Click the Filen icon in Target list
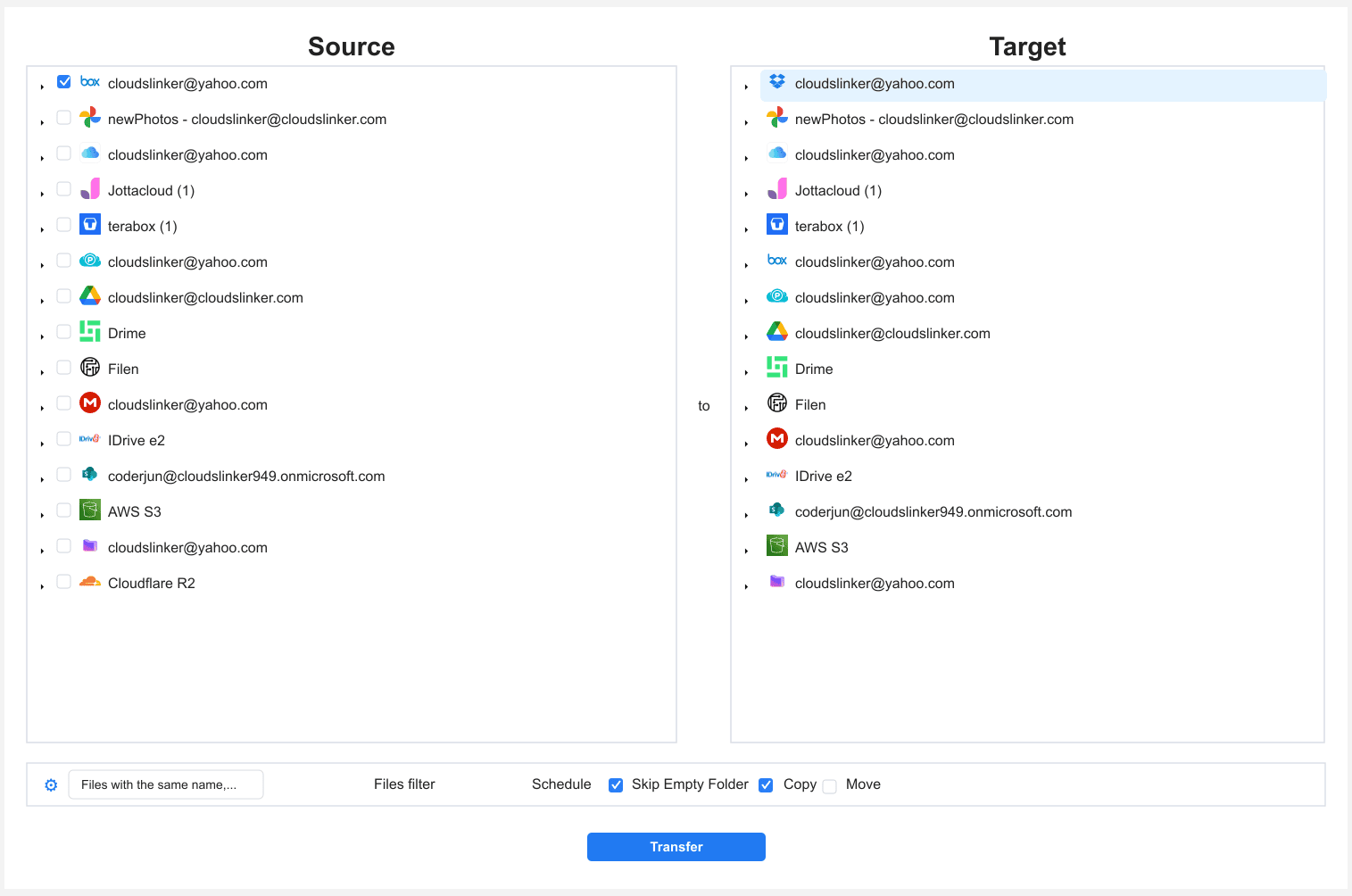Image resolution: width=1352 pixels, height=896 pixels. [x=777, y=402]
